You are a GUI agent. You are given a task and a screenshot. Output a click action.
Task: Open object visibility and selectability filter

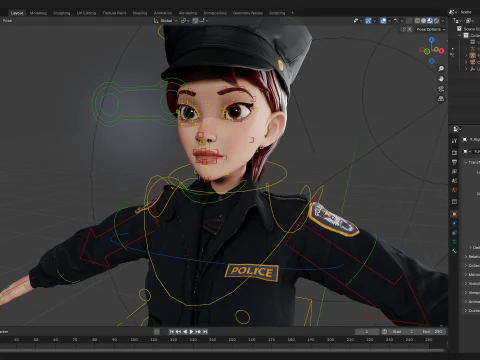click(357, 21)
